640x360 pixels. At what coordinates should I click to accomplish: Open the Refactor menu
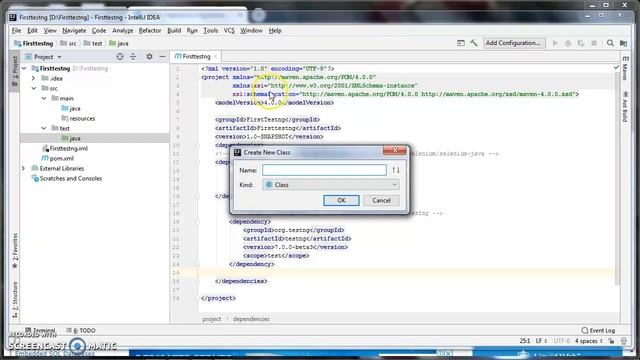point(150,31)
